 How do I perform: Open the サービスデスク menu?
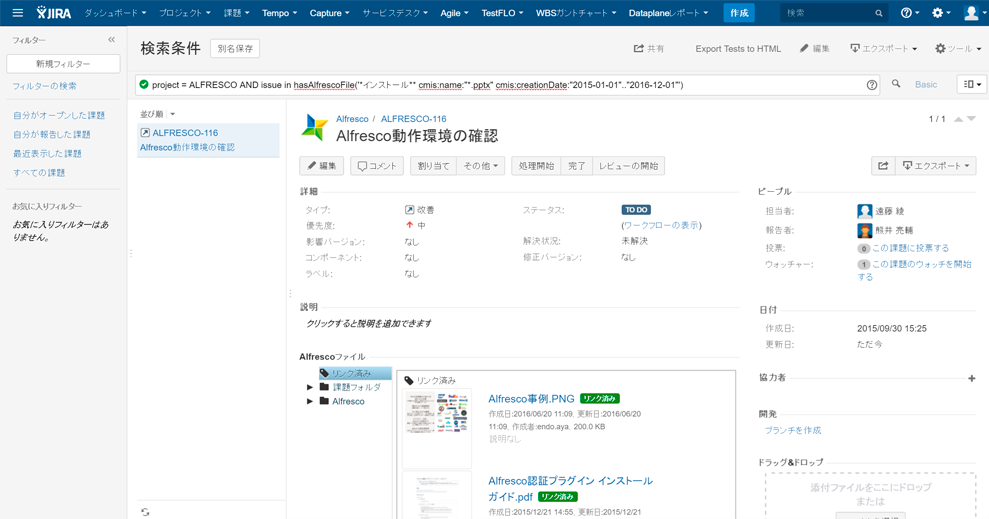click(x=394, y=13)
